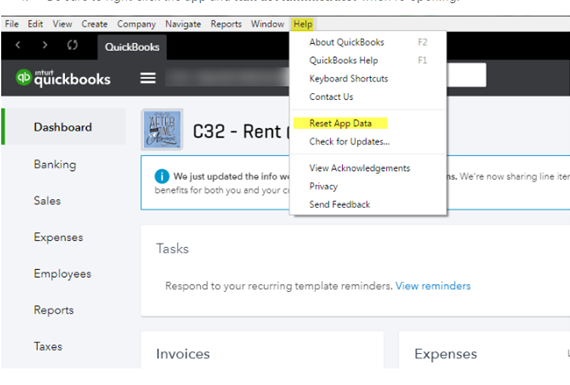Click the refresh page icon

pos(72,45)
